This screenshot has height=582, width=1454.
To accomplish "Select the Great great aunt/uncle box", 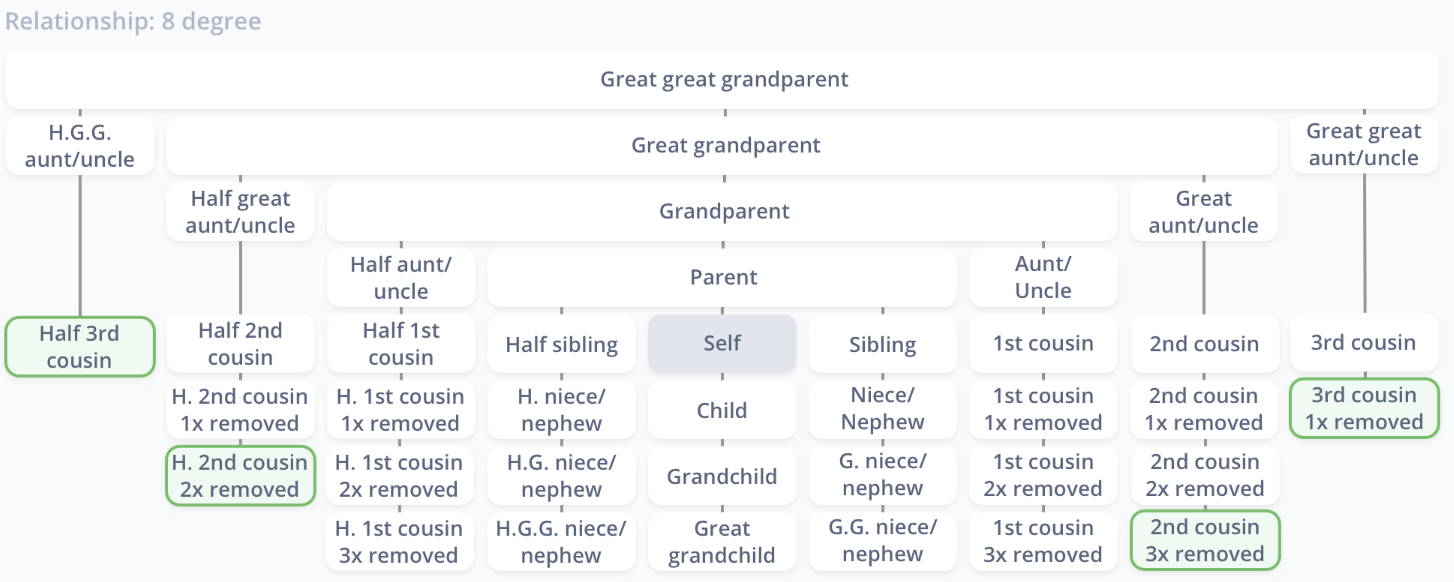I will click(x=1364, y=145).
